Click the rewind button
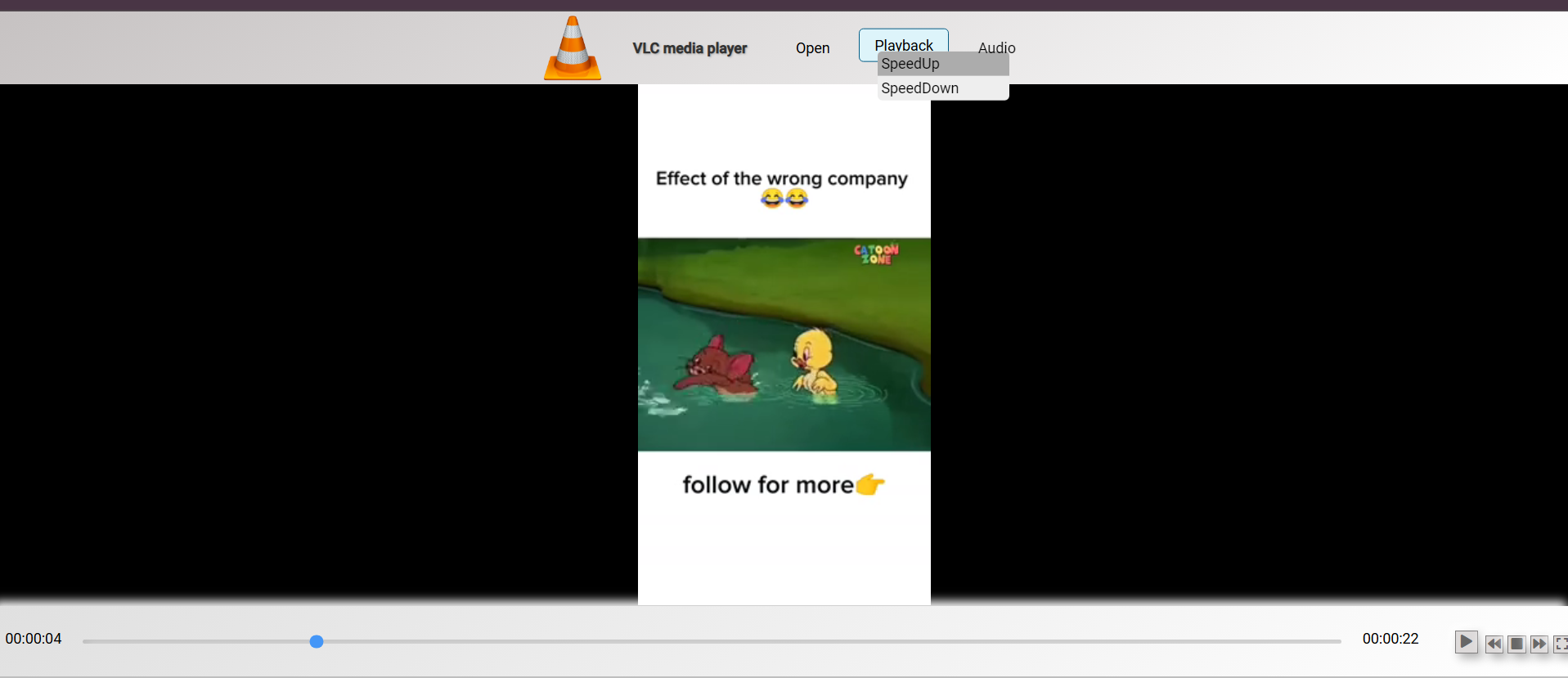Viewport: 1568px width, 678px height. (x=1494, y=644)
